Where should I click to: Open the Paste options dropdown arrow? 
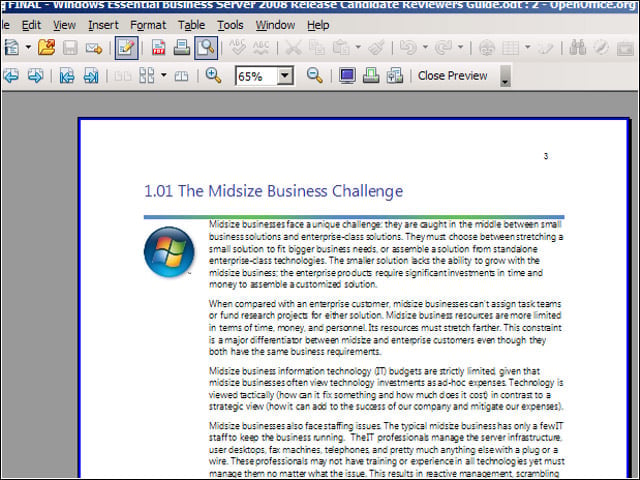(358, 48)
